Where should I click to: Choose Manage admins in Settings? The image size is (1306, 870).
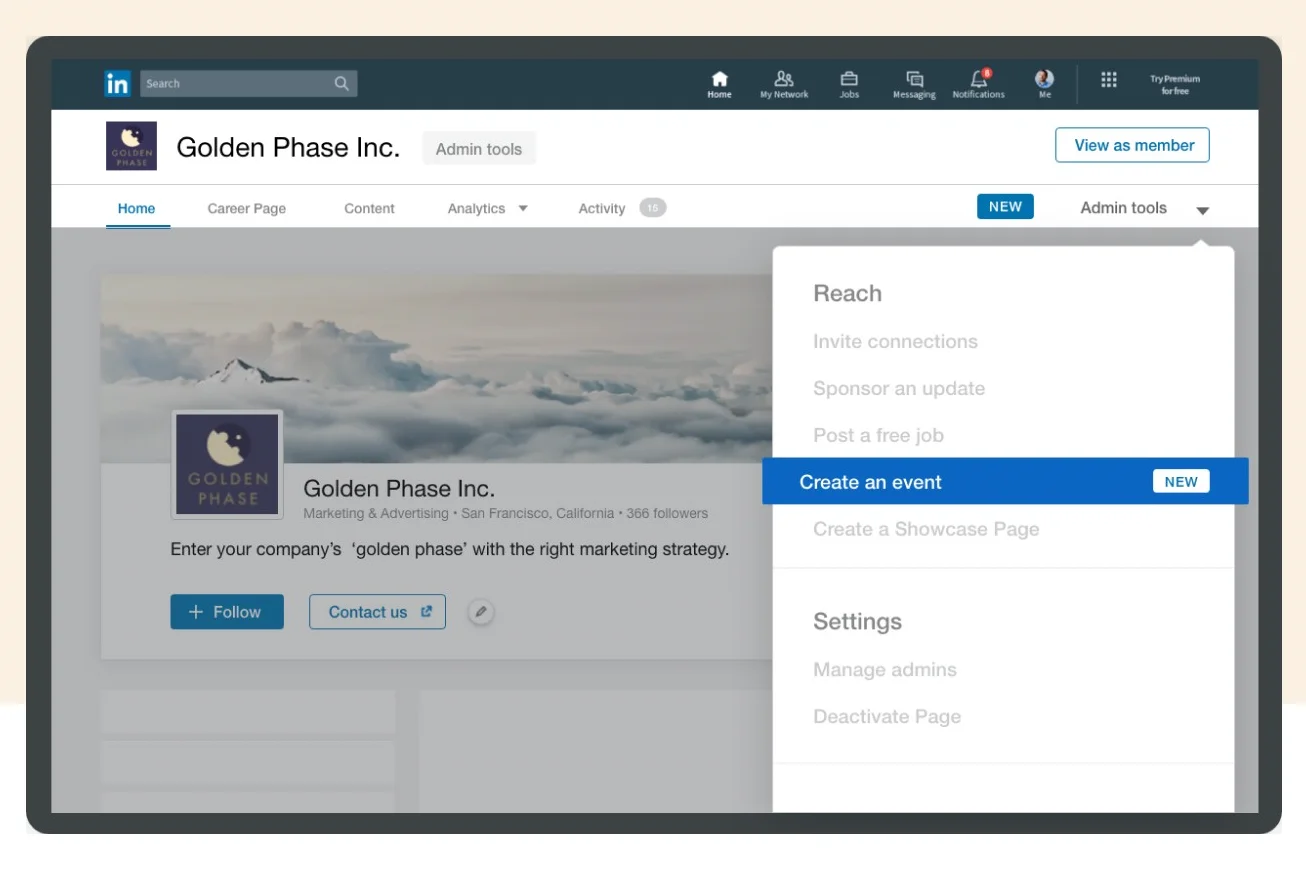885,670
